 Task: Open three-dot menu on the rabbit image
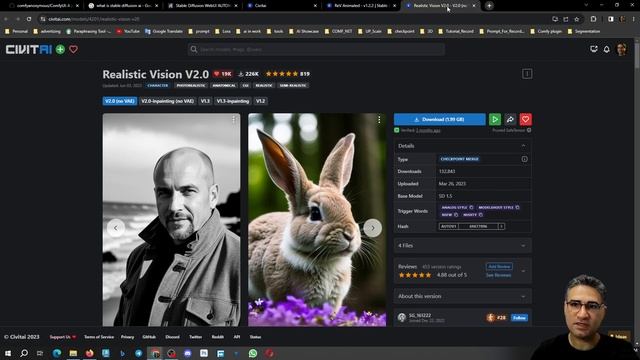point(379,119)
